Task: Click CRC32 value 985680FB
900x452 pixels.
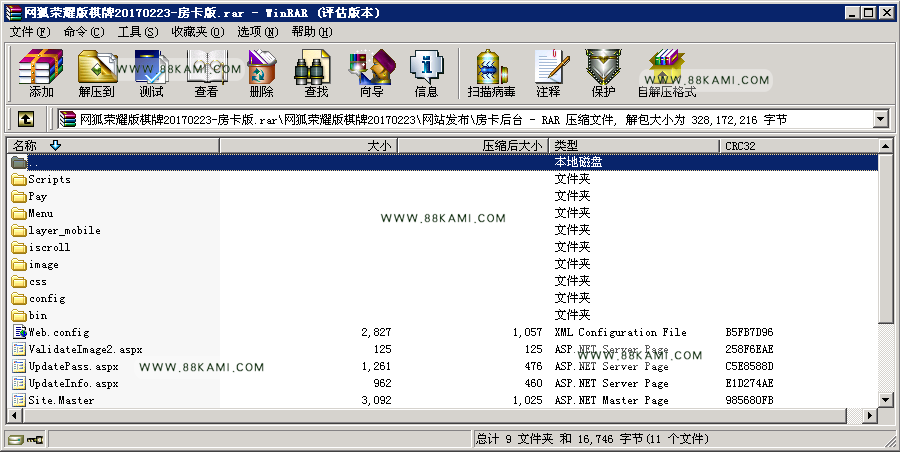Action: 749,400
